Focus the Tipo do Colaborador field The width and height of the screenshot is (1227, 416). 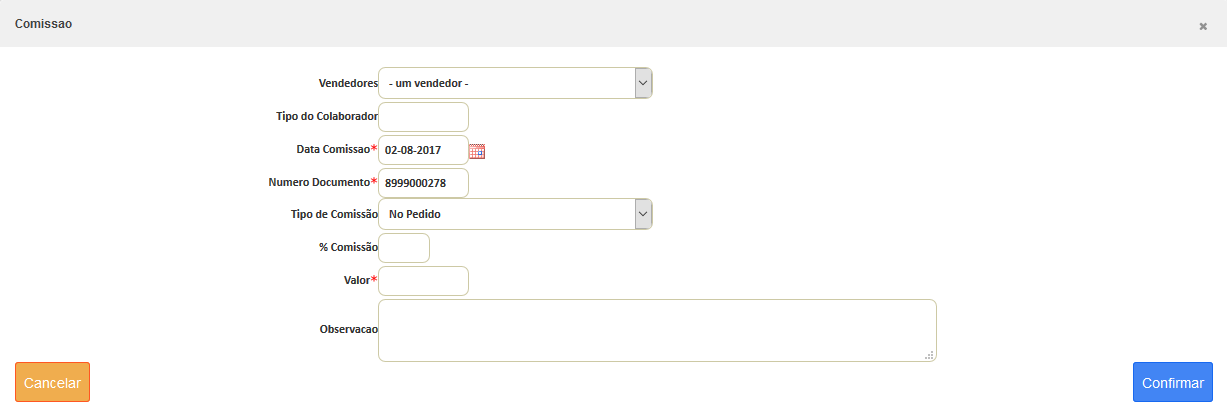pyautogui.click(x=423, y=117)
